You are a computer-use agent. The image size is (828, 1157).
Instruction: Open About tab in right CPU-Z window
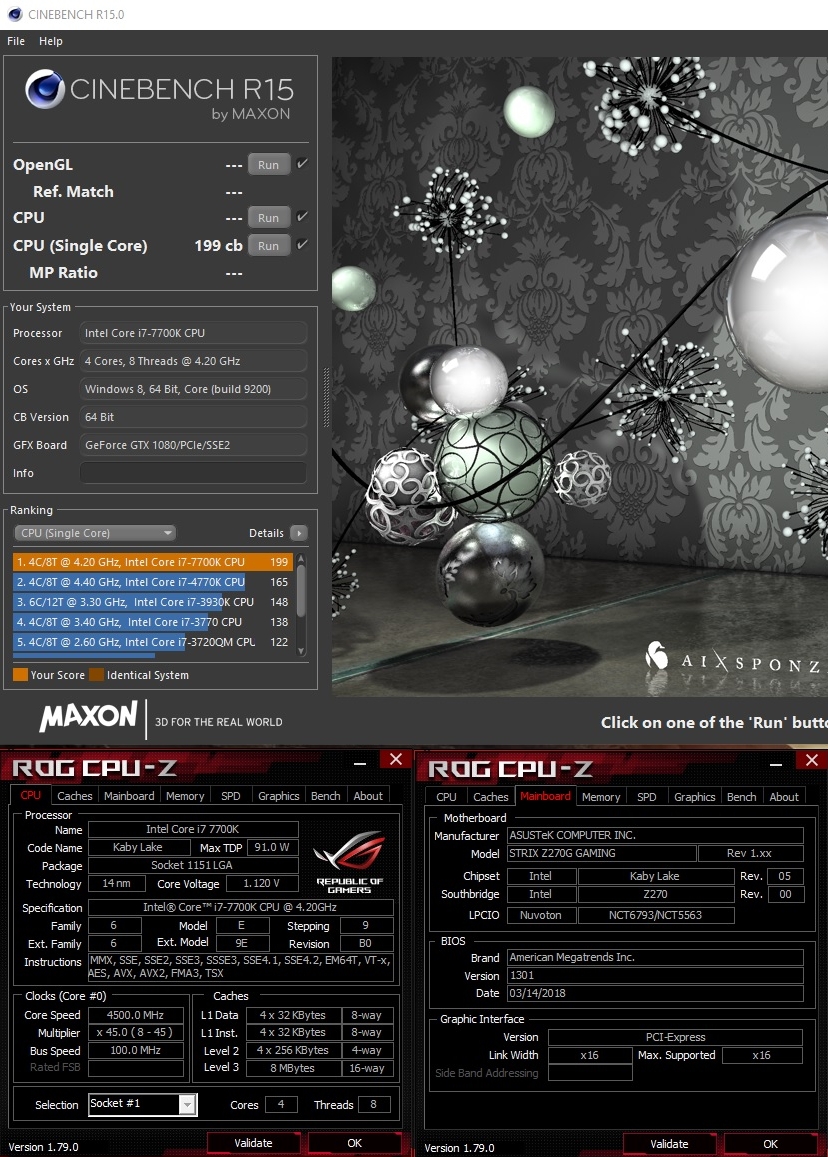pyautogui.click(x=784, y=797)
